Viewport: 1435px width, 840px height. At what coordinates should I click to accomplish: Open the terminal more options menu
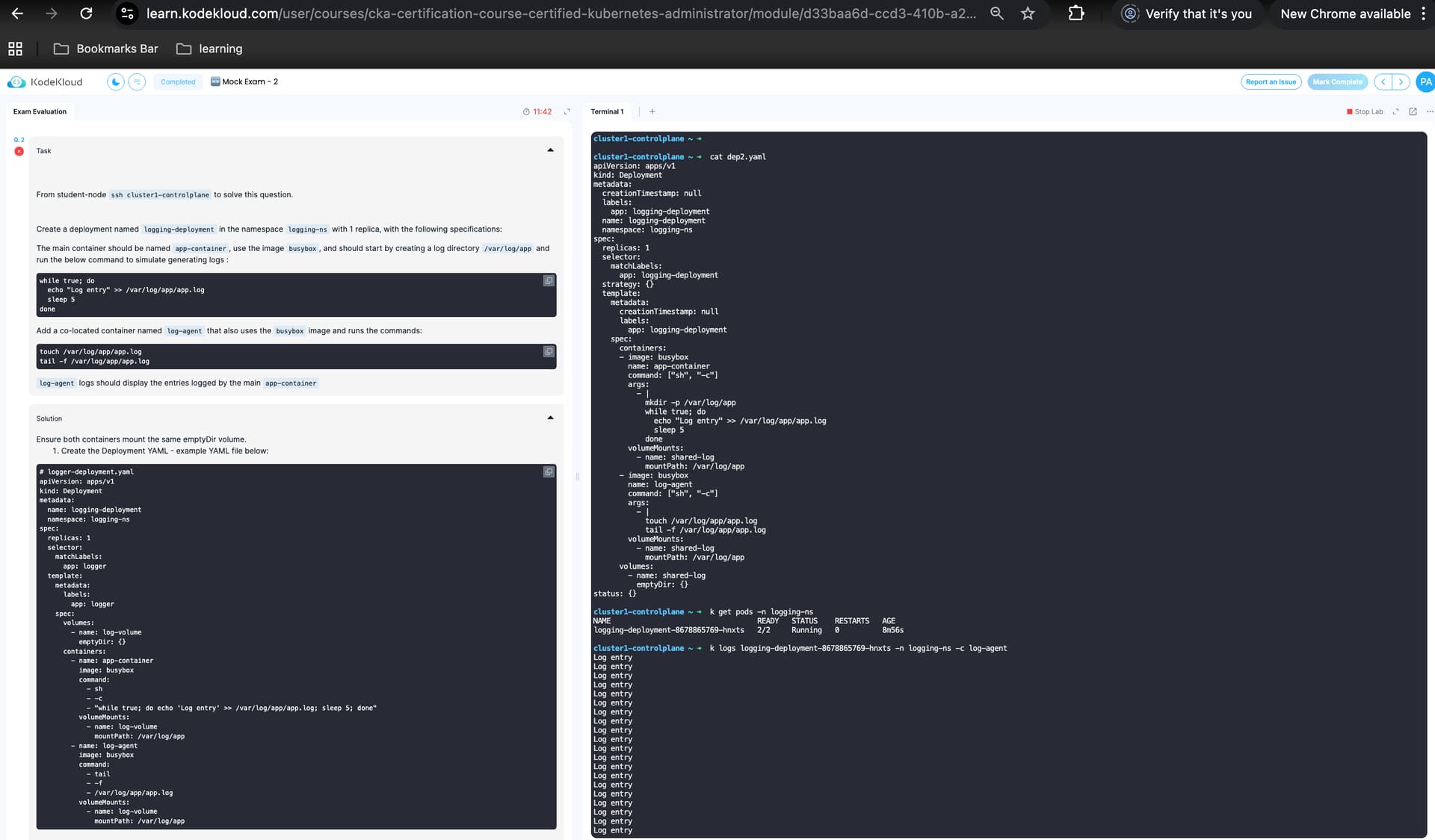1429,112
